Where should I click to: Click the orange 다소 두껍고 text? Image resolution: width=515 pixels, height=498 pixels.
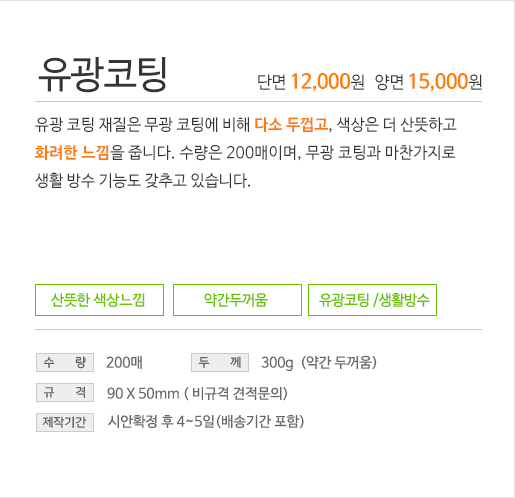291,124
